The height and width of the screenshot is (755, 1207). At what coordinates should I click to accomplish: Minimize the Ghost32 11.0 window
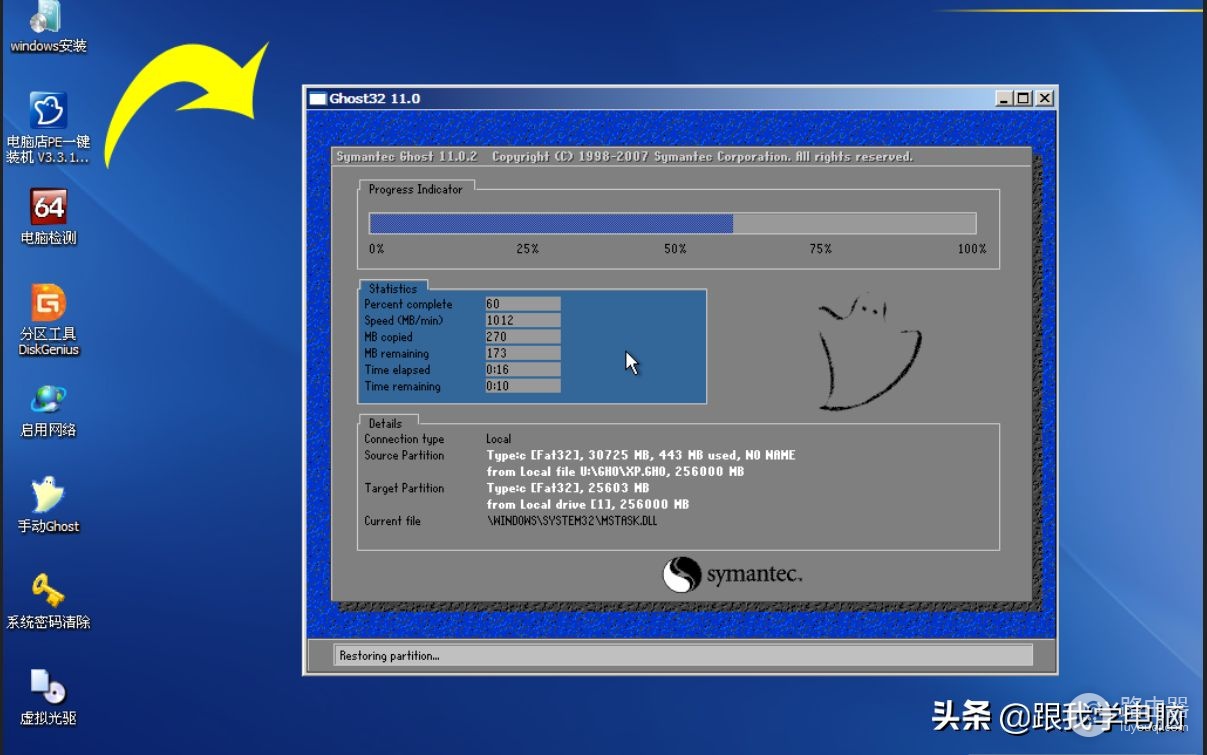click(x=1005, y=98)
